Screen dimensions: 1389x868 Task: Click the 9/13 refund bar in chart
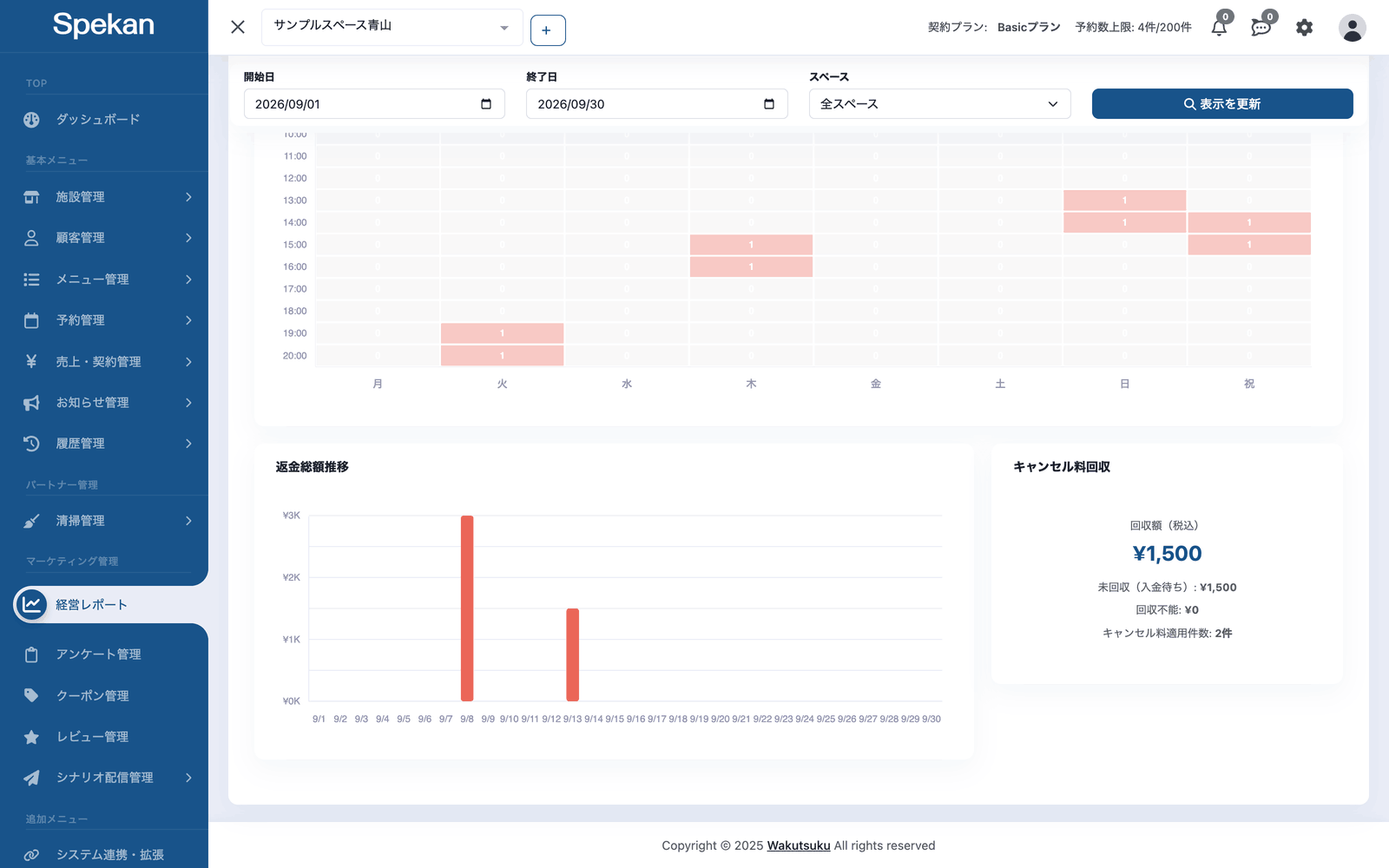(573, 654)
